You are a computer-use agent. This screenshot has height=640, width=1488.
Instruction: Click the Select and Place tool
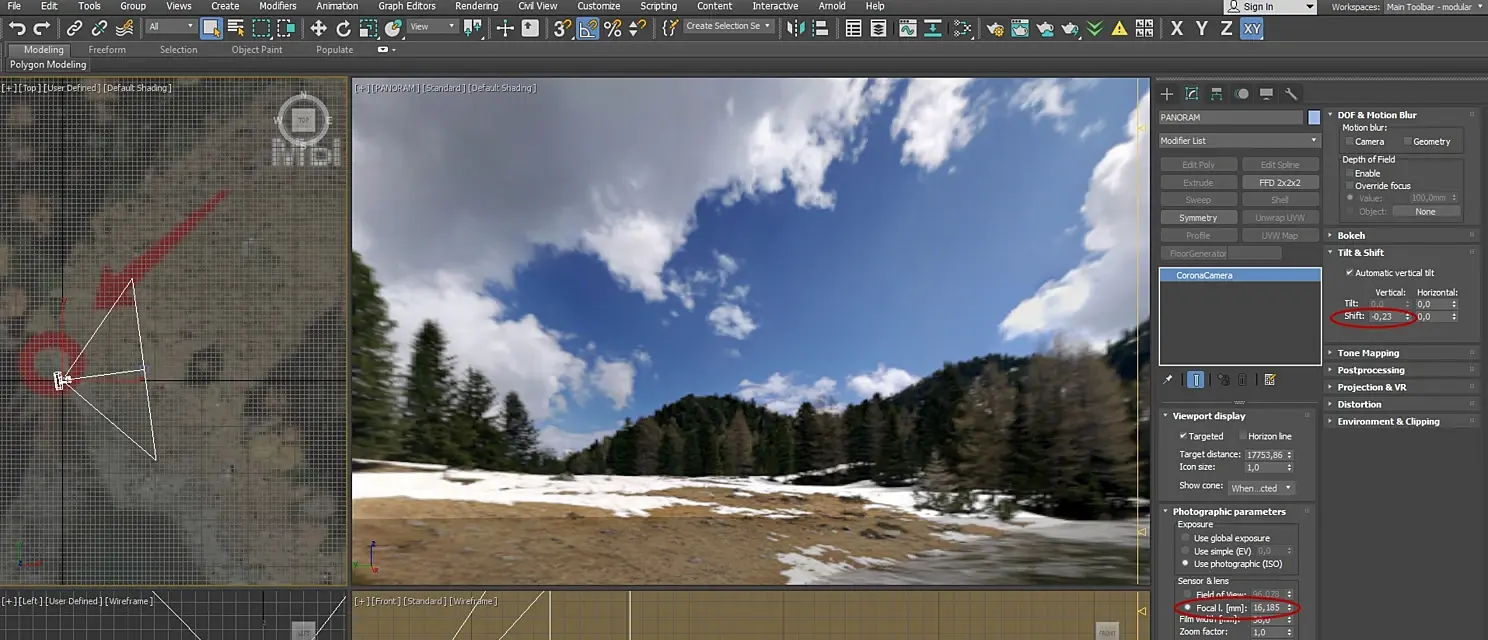pyautogui.click(x=393, y=28)
